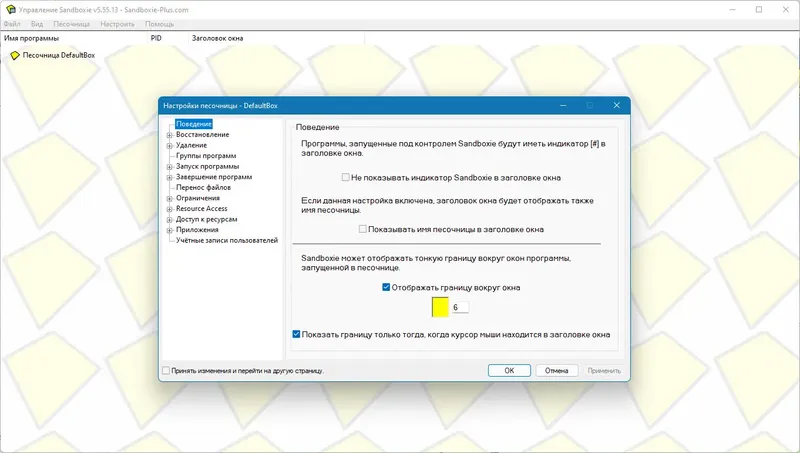Image resolution: width=800 pixels, height=453 pixels.
Task: Click the Применить button
Action: coord(604,370)
